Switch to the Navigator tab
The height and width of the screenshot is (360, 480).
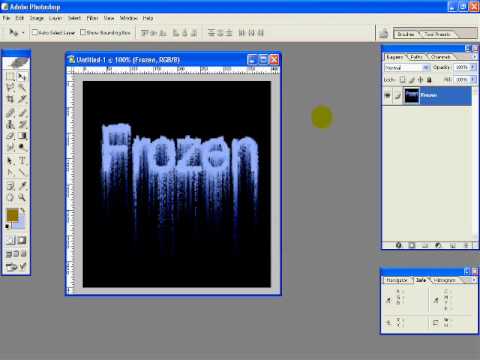tap(397, 280)
